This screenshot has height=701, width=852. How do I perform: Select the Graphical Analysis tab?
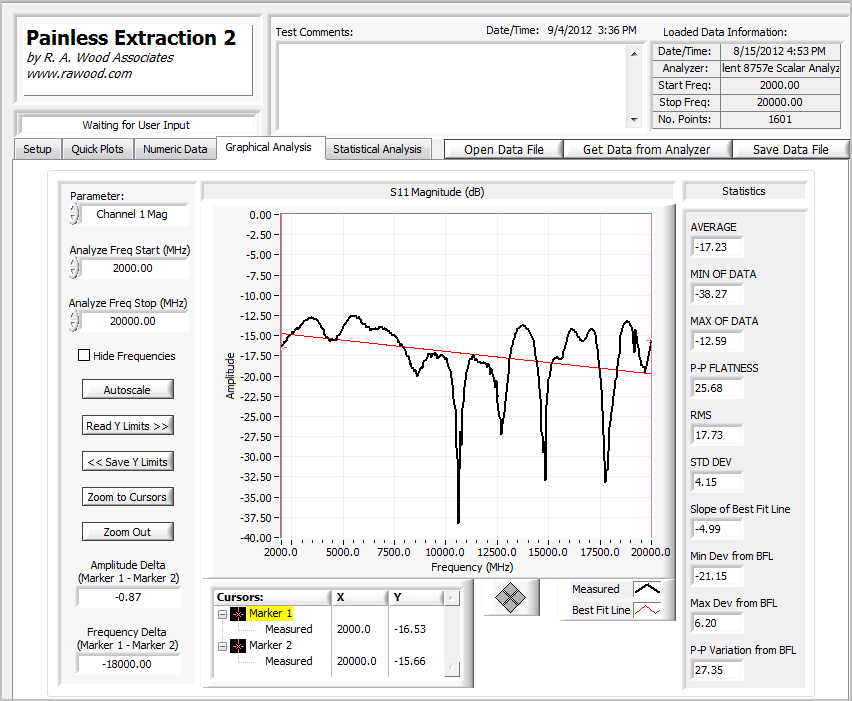point(268,147)
